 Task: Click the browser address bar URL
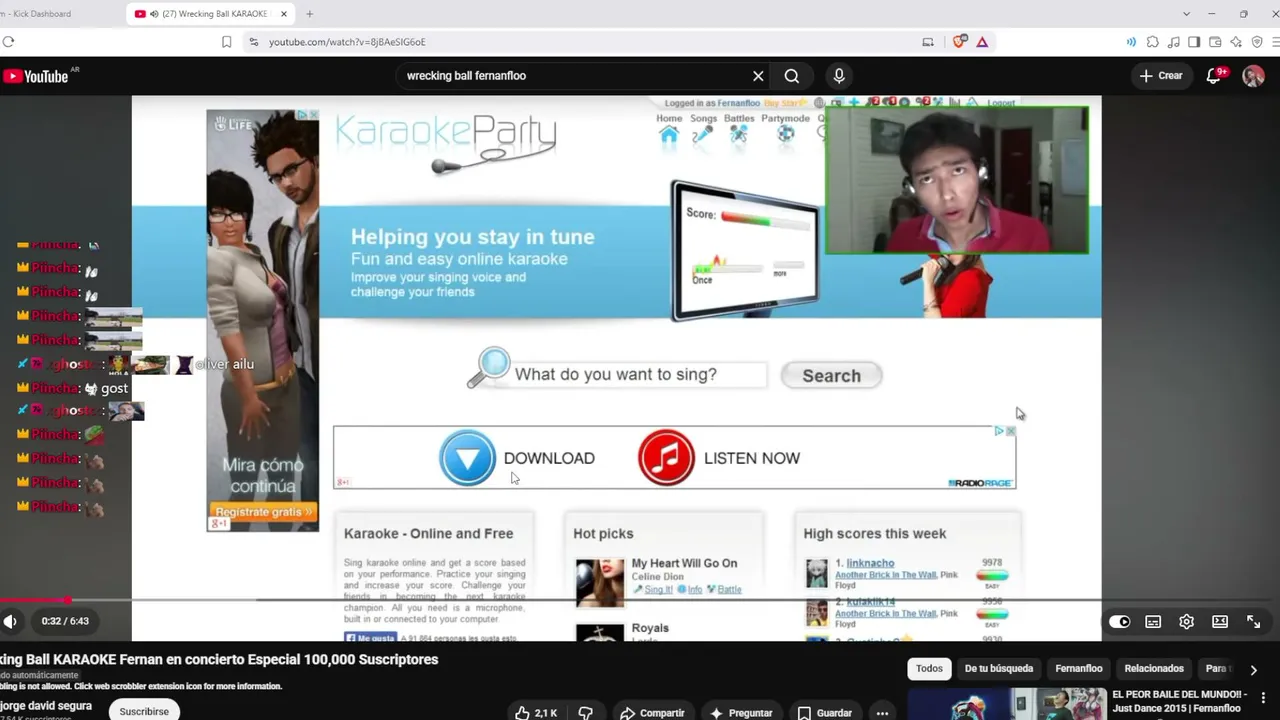coord(347,42)
